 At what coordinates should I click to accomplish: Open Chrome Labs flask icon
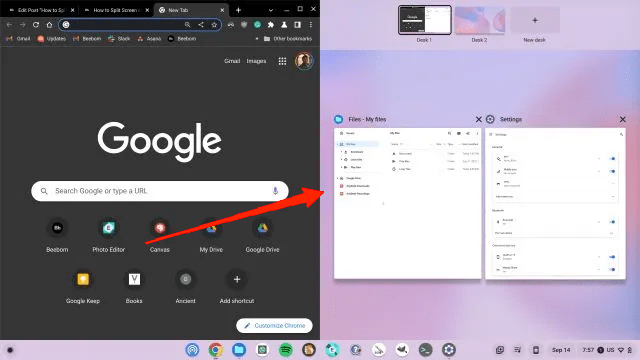(284, 25)
